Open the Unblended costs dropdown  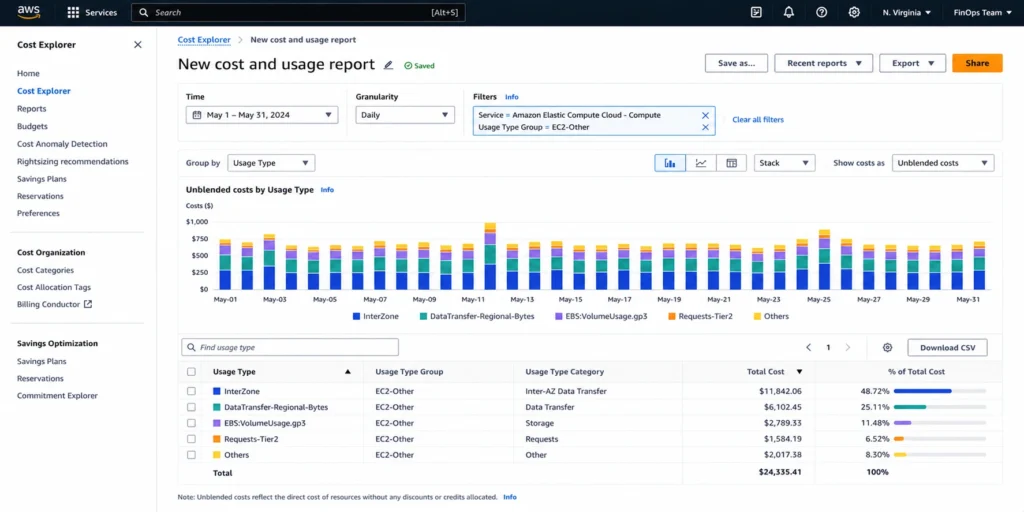(943, 163)
